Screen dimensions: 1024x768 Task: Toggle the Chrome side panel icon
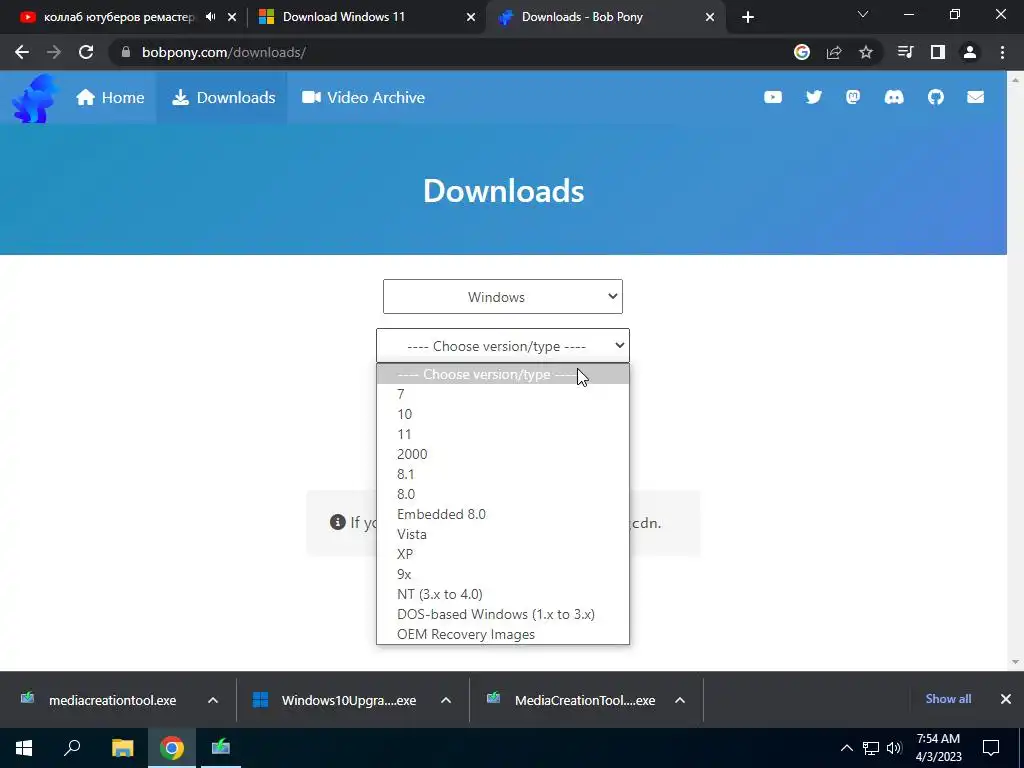(937, 52)
